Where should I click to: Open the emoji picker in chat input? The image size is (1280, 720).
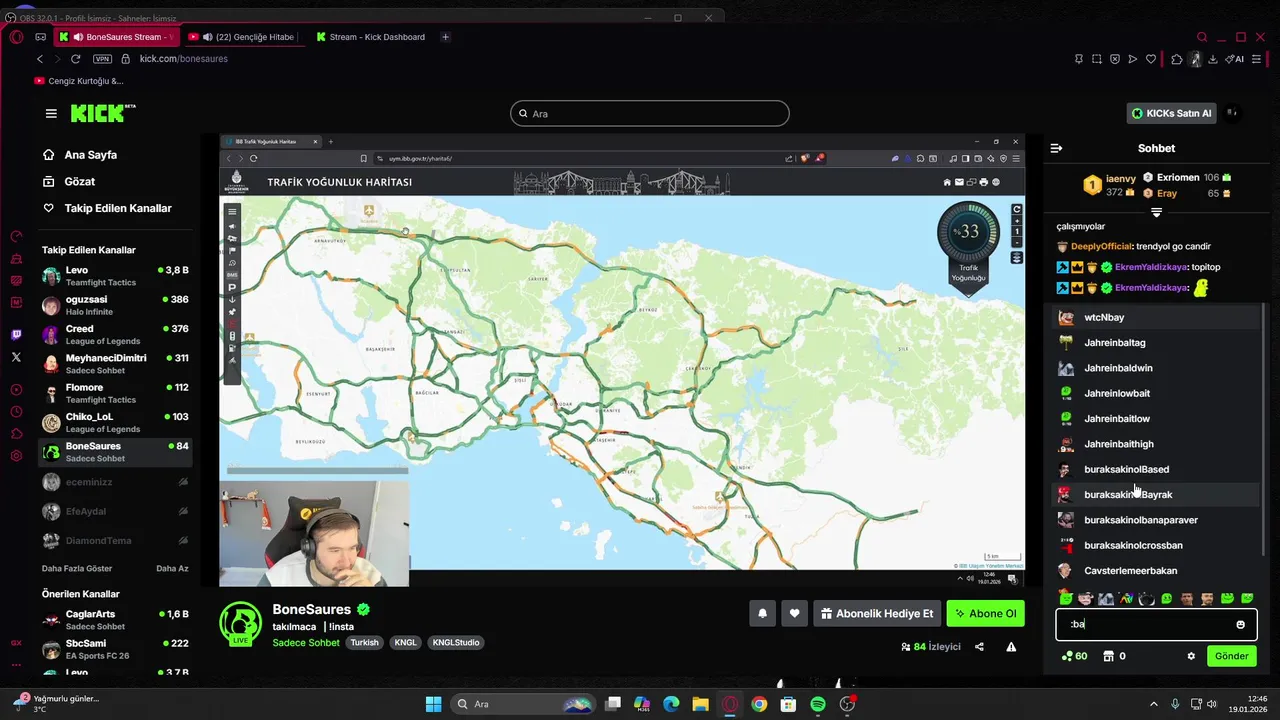(x=1240, y=624)
